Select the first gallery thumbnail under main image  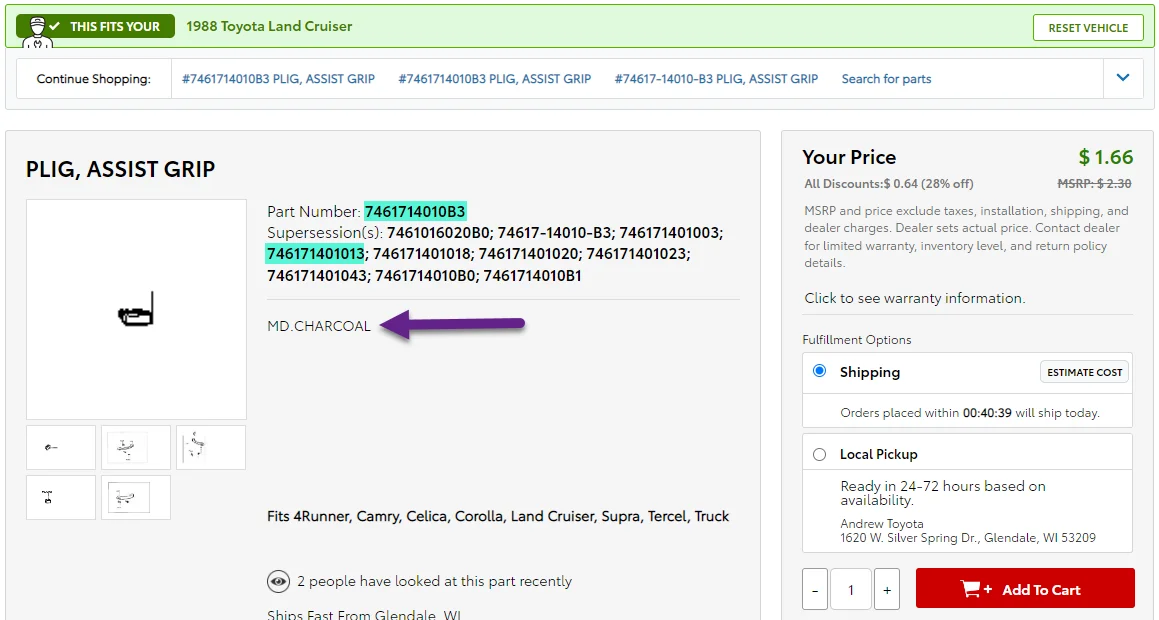coord(61,447)
